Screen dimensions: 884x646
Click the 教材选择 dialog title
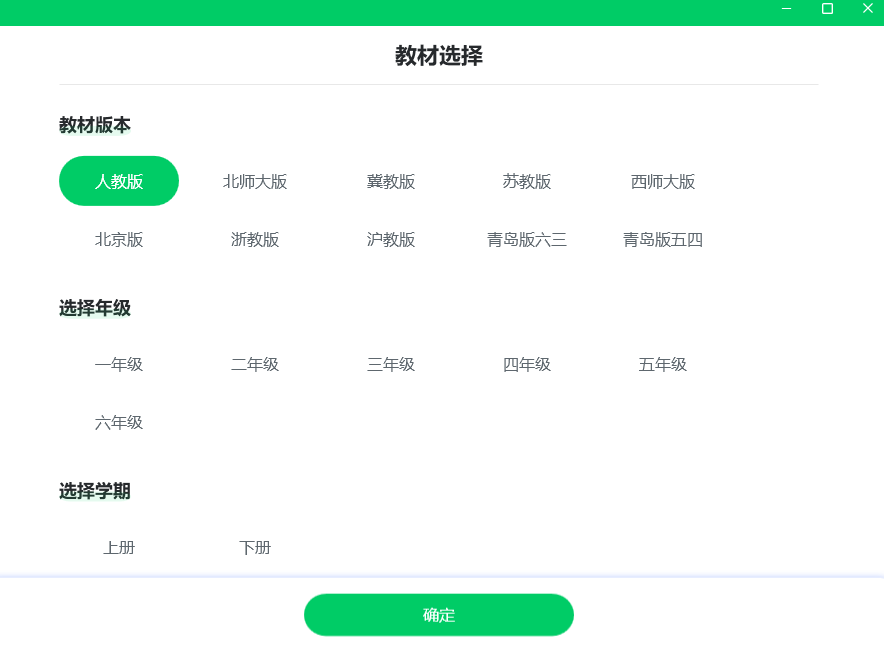pyautogui.click(x=438, y=56)
